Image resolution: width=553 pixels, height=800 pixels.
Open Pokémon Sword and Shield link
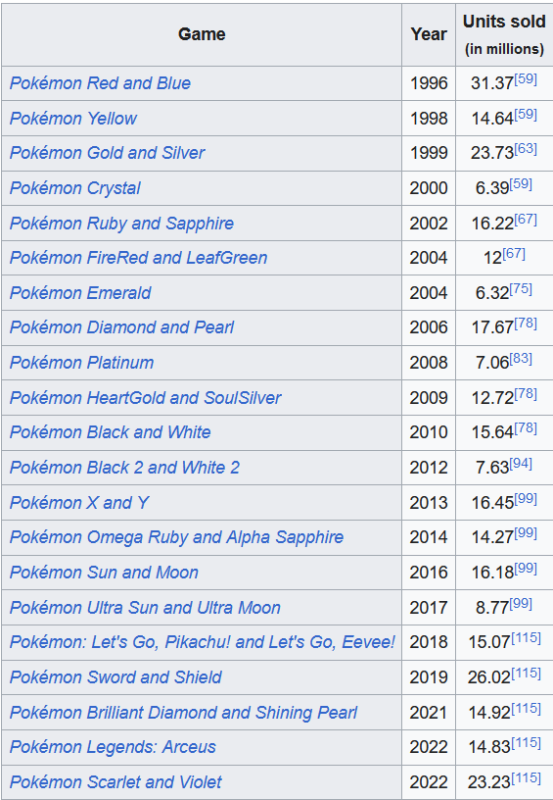click(115, 677)
